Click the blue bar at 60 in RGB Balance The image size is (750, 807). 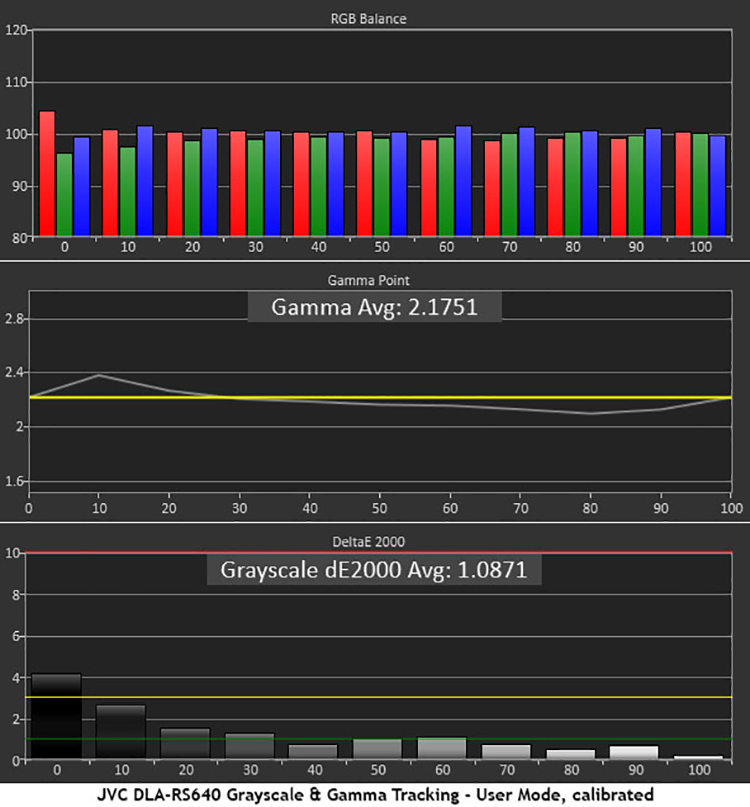[x=463, y=181]
